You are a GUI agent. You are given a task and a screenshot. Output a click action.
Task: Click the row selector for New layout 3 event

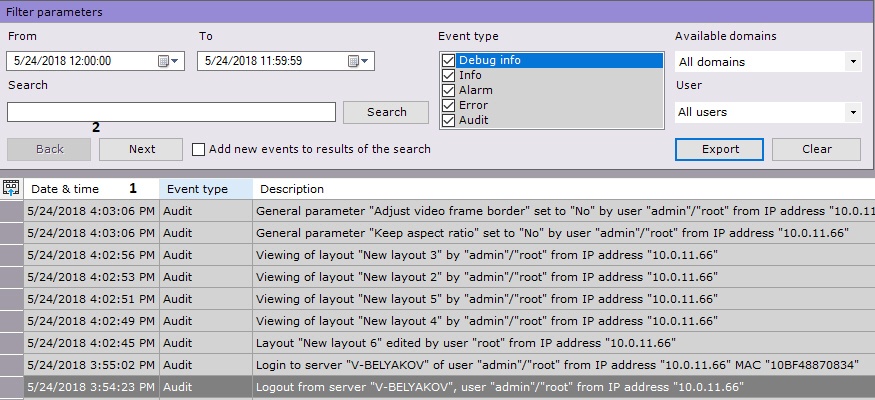click(x=12, y=255)
